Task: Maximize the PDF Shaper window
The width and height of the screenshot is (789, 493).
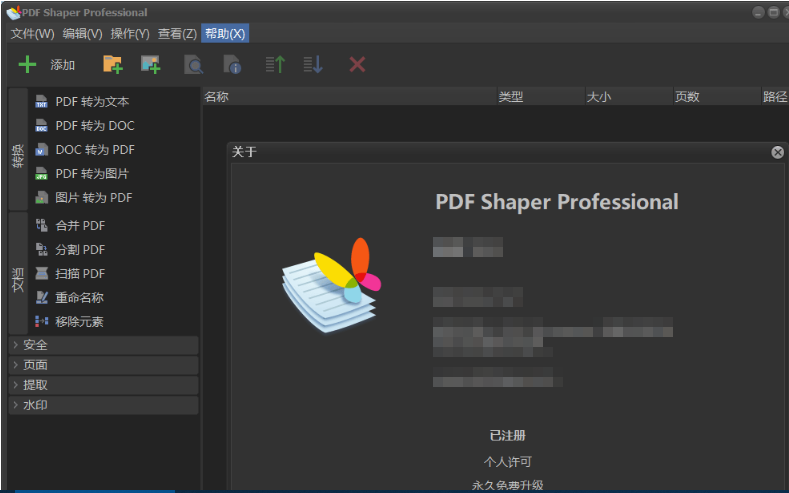Action: point(774,13)
